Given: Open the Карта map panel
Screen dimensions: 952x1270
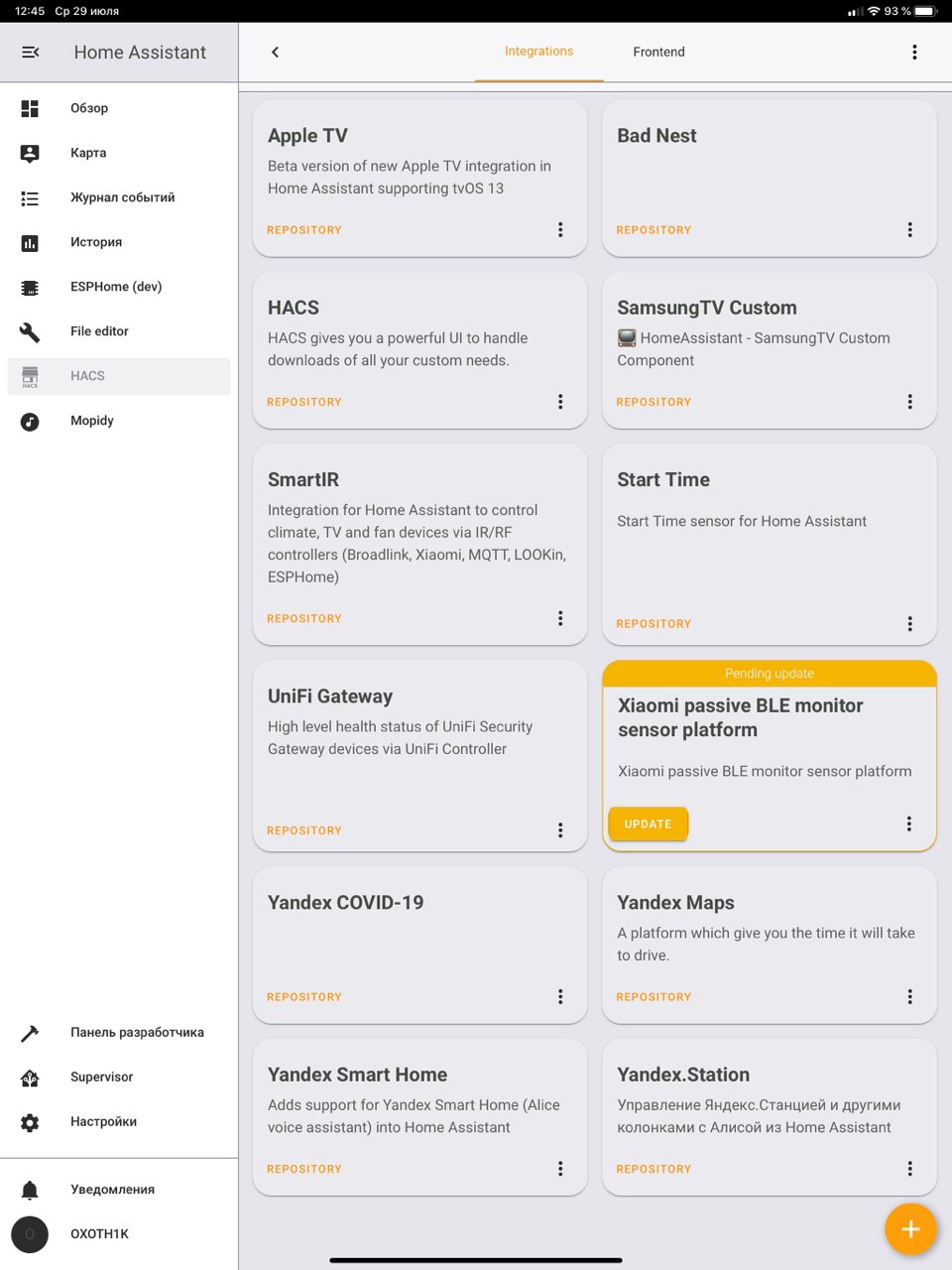Looking at the screenshot, I should tap(119, 153).
